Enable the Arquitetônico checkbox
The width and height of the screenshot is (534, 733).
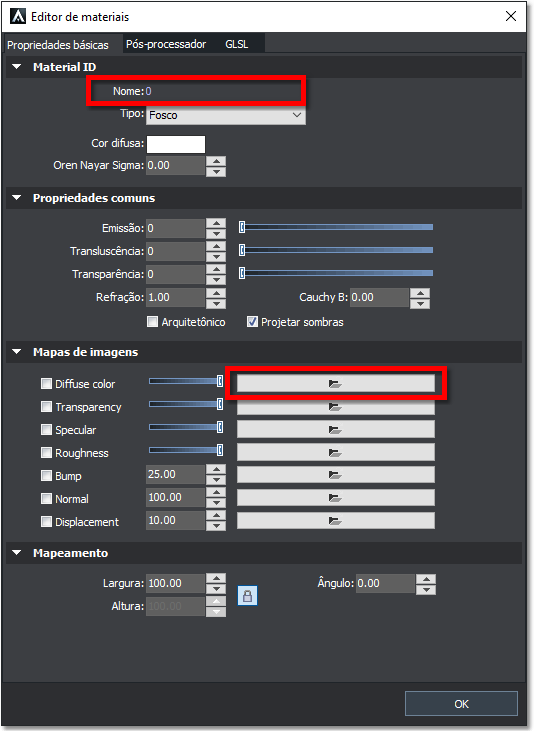click(x=152, y=322)
